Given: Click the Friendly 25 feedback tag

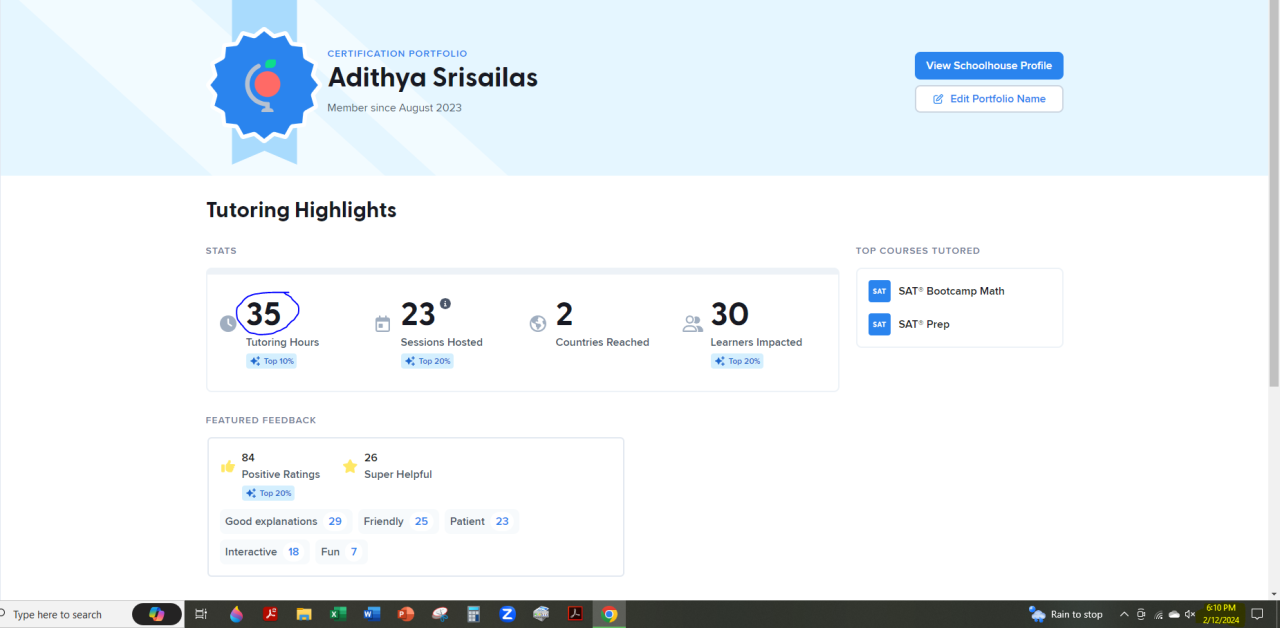Looking at the screenshot, I should click(x=398, y=521).
